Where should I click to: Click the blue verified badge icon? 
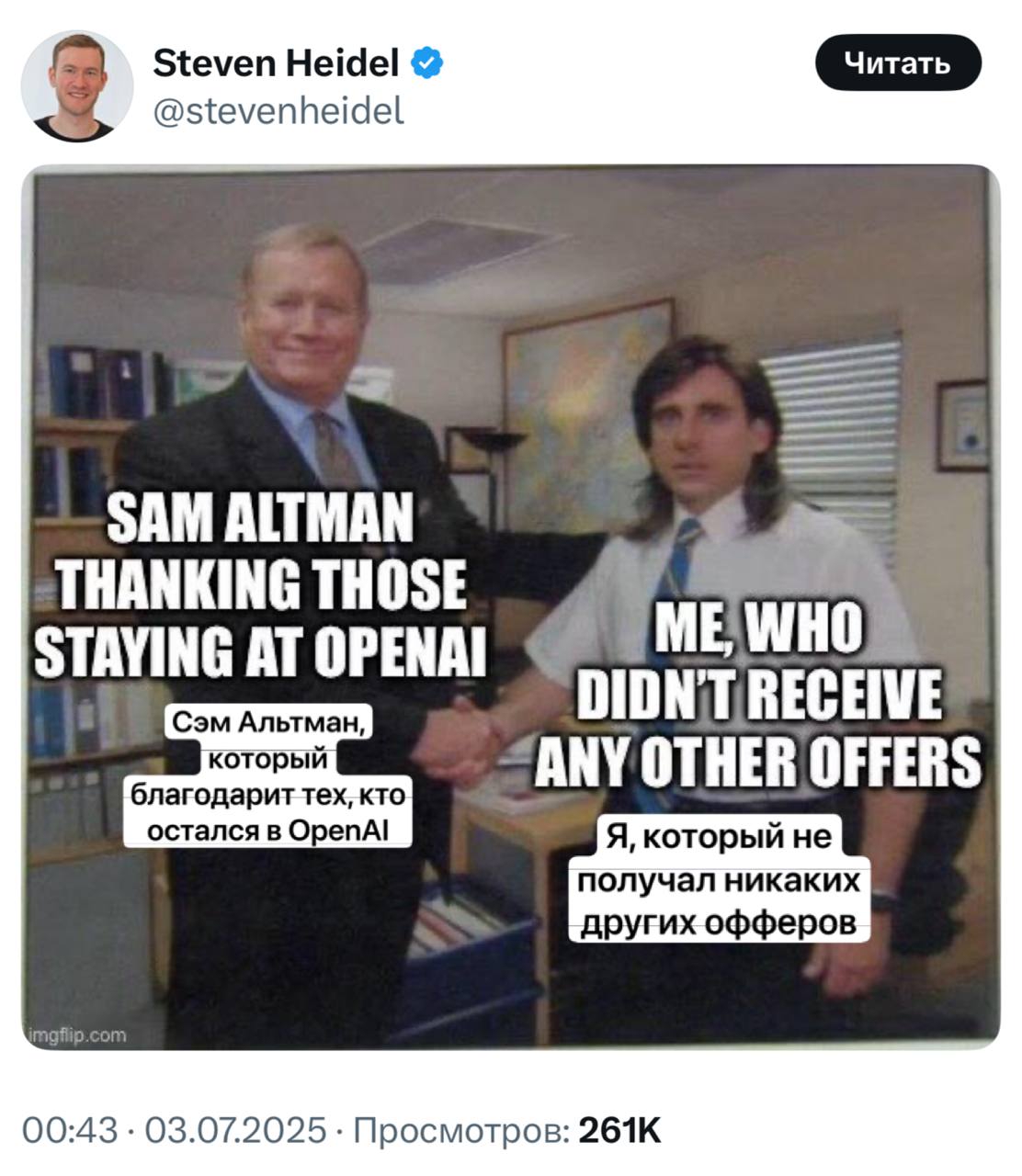click(x=427, y=62)
